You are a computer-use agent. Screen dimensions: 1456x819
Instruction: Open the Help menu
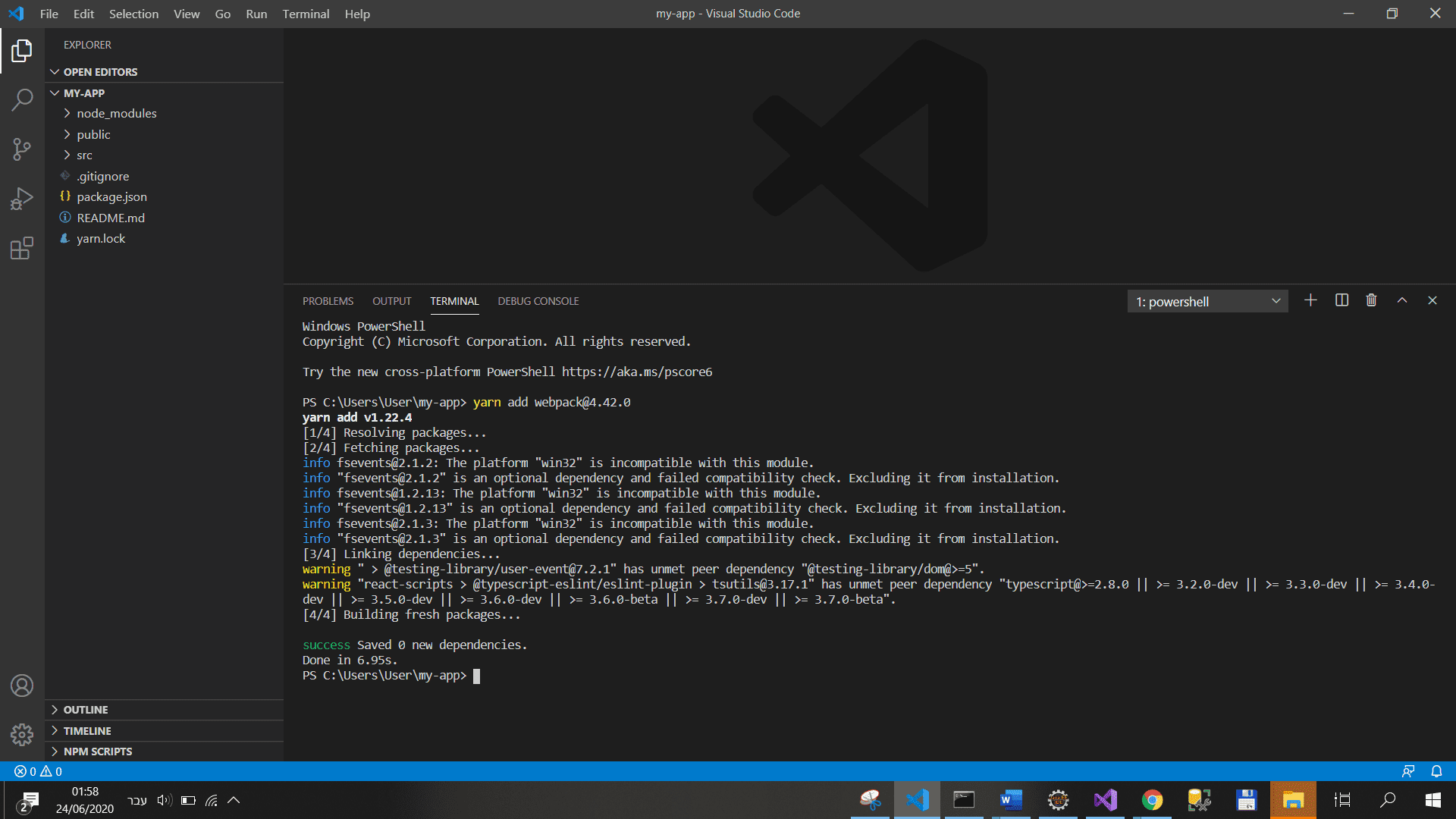(357, 14)
